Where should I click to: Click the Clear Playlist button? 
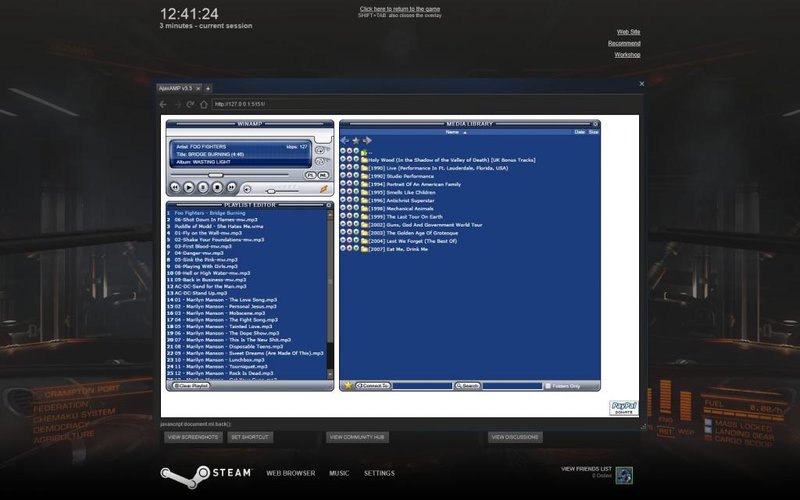[x=191, y=386]
